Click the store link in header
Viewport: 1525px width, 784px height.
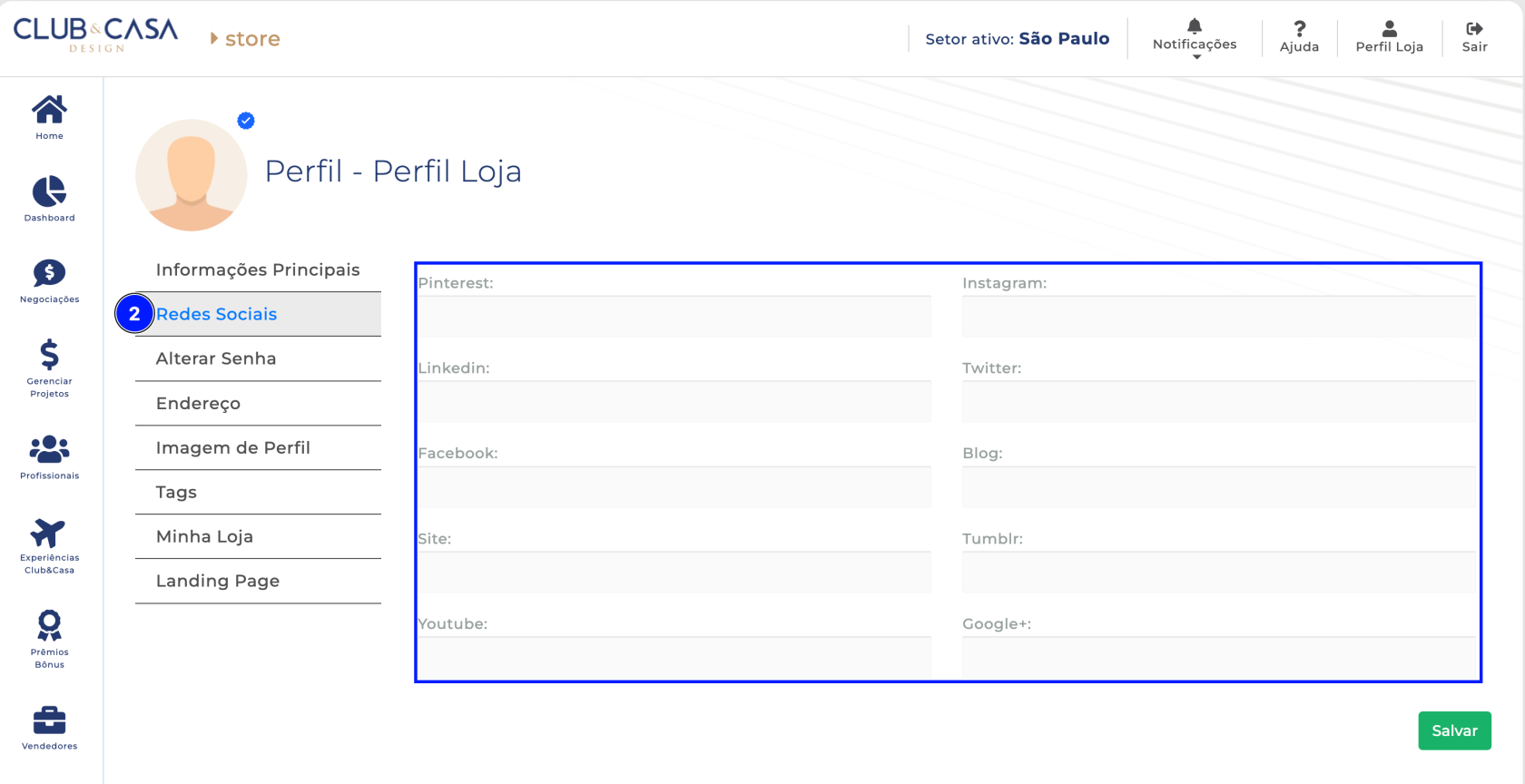tap(251, 39)
